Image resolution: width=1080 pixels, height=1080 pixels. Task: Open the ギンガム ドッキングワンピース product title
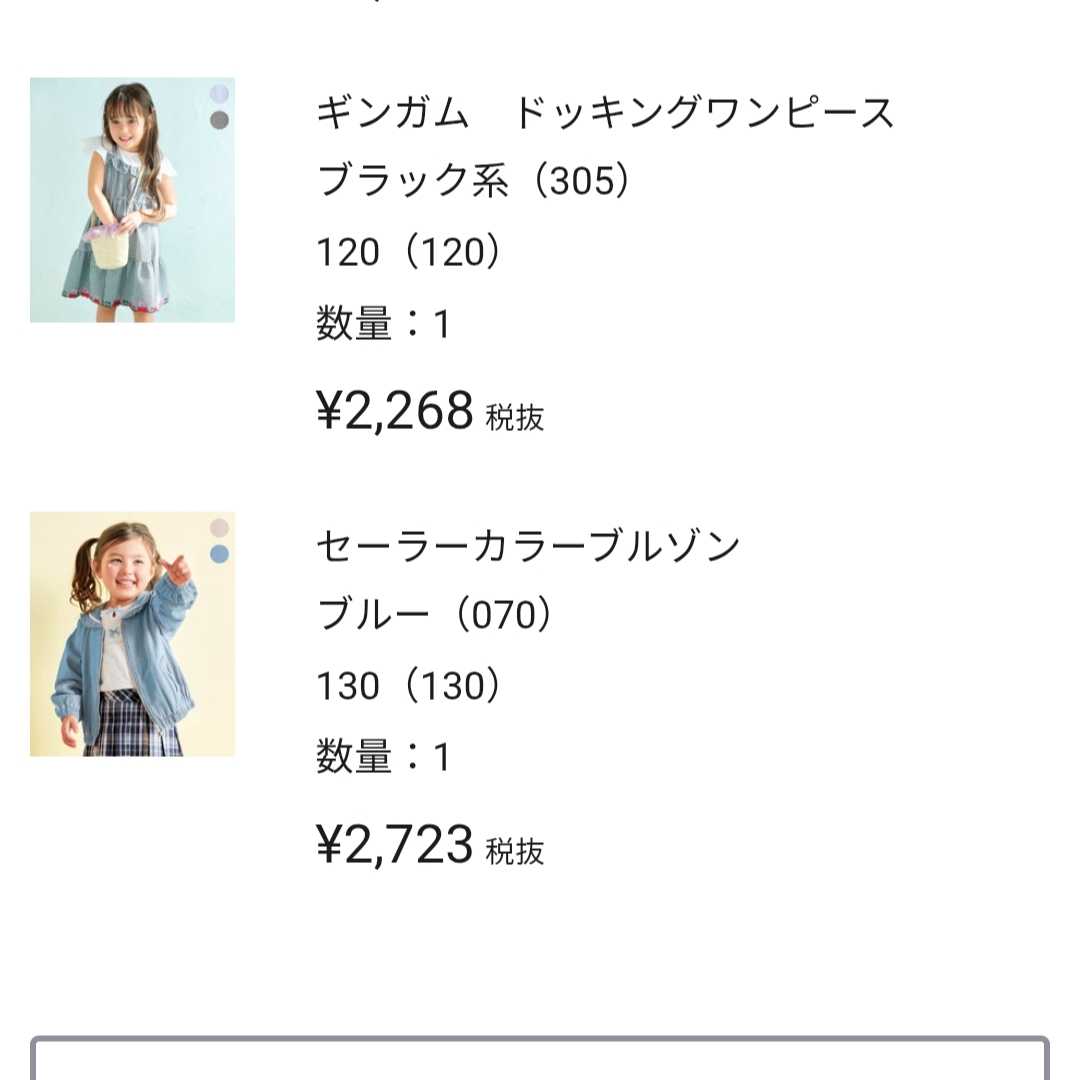605,112
